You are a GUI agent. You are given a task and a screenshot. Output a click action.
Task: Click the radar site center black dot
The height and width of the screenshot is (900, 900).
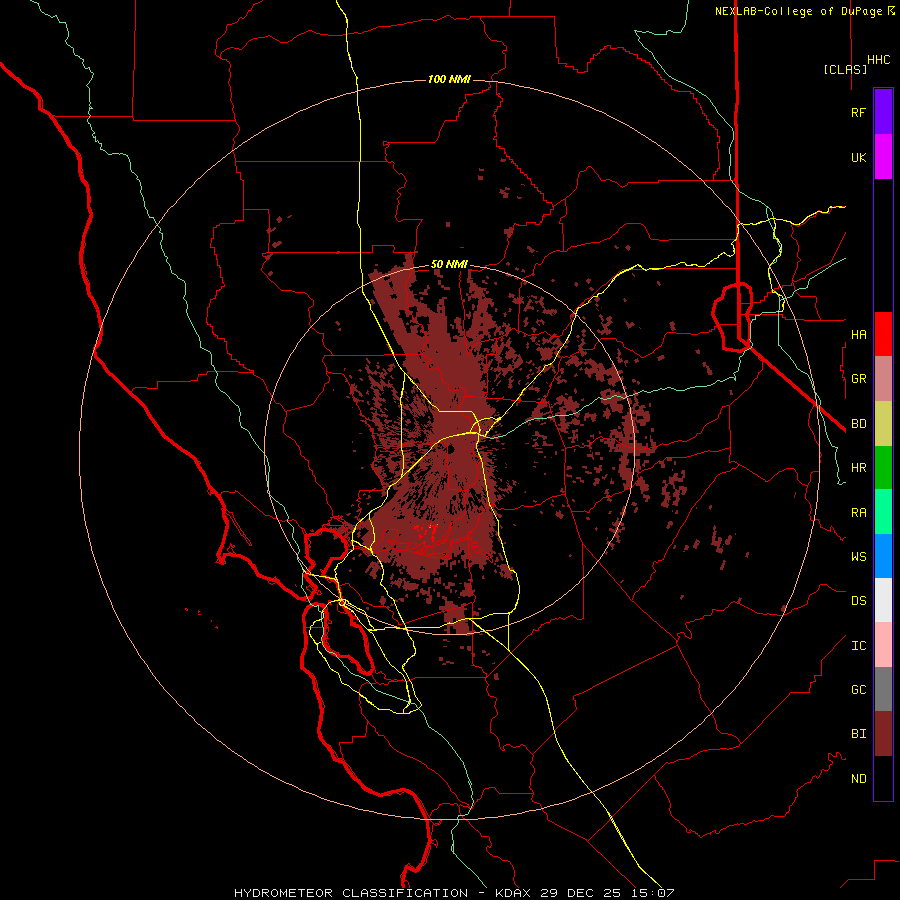(451, 448)
